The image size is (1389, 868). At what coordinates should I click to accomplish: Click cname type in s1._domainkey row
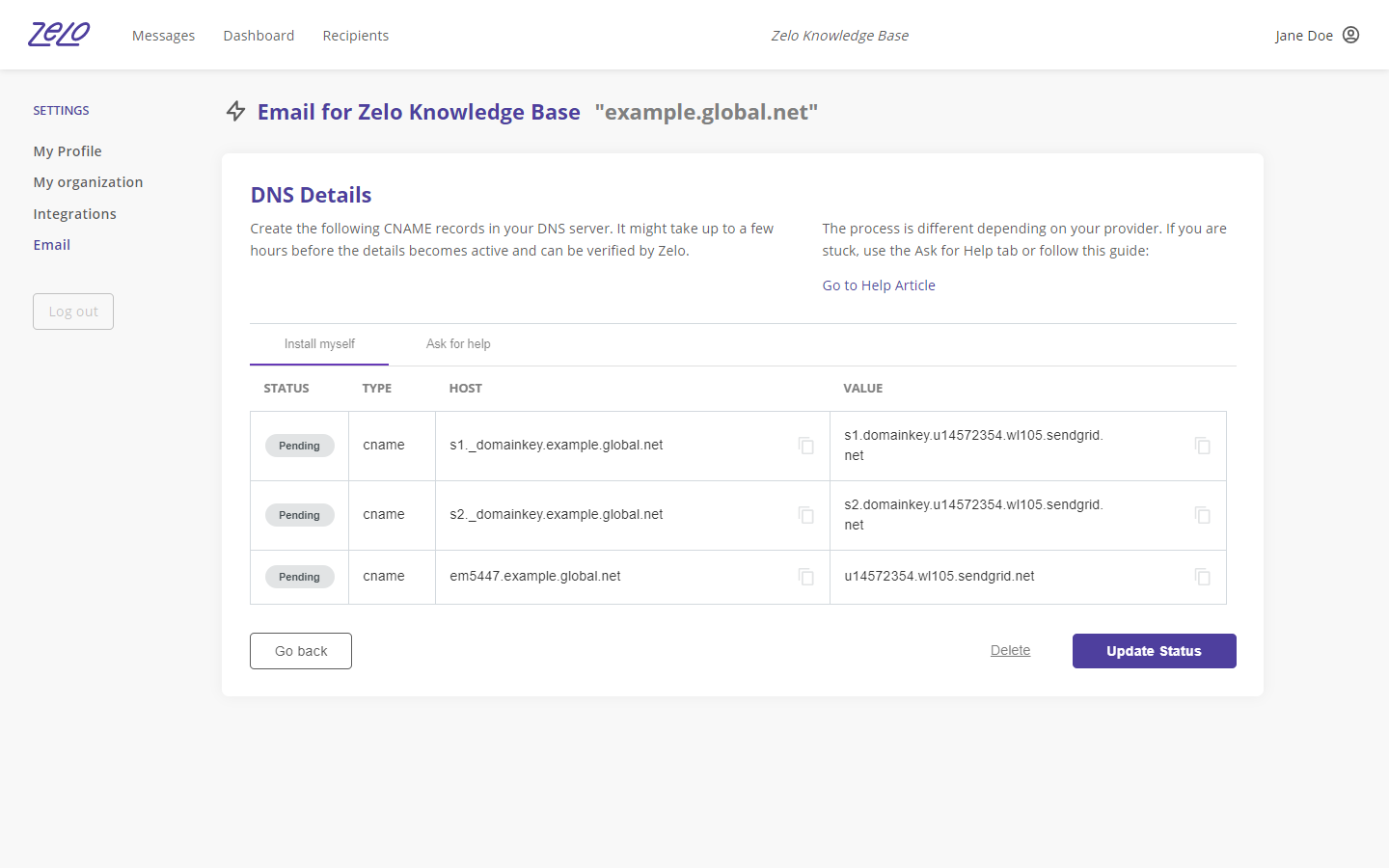click(384, 445)
